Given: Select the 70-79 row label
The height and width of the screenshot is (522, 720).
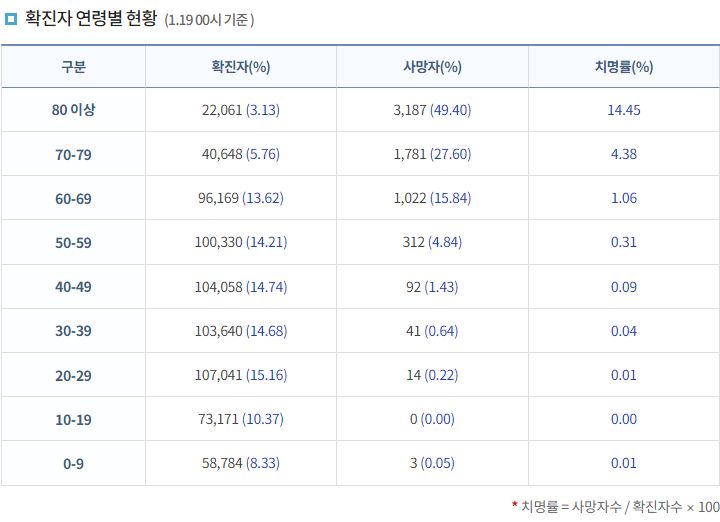Looking at the screenshot, I should click(73, 155).
